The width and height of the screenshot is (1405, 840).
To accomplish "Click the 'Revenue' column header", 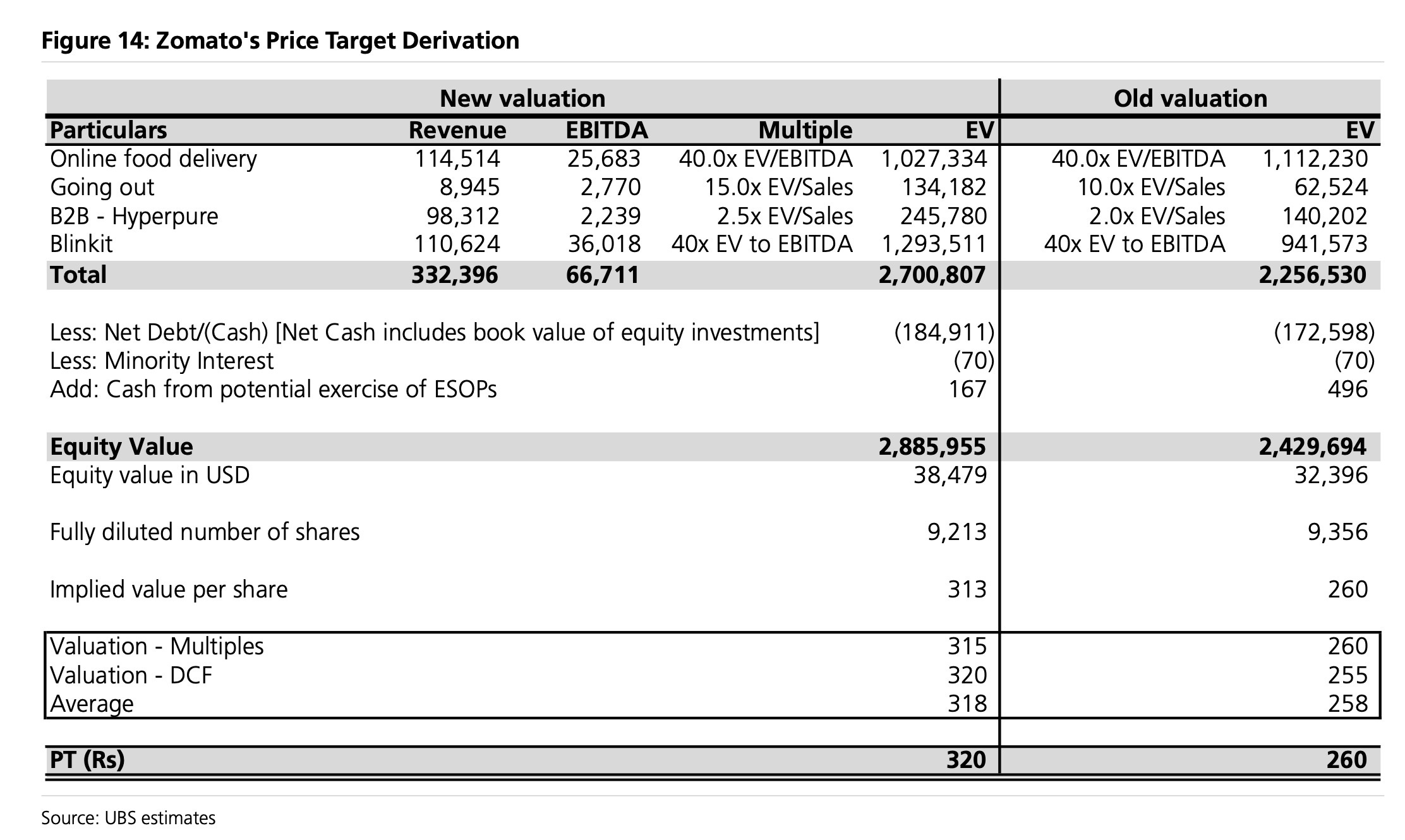I will (457, 131).
